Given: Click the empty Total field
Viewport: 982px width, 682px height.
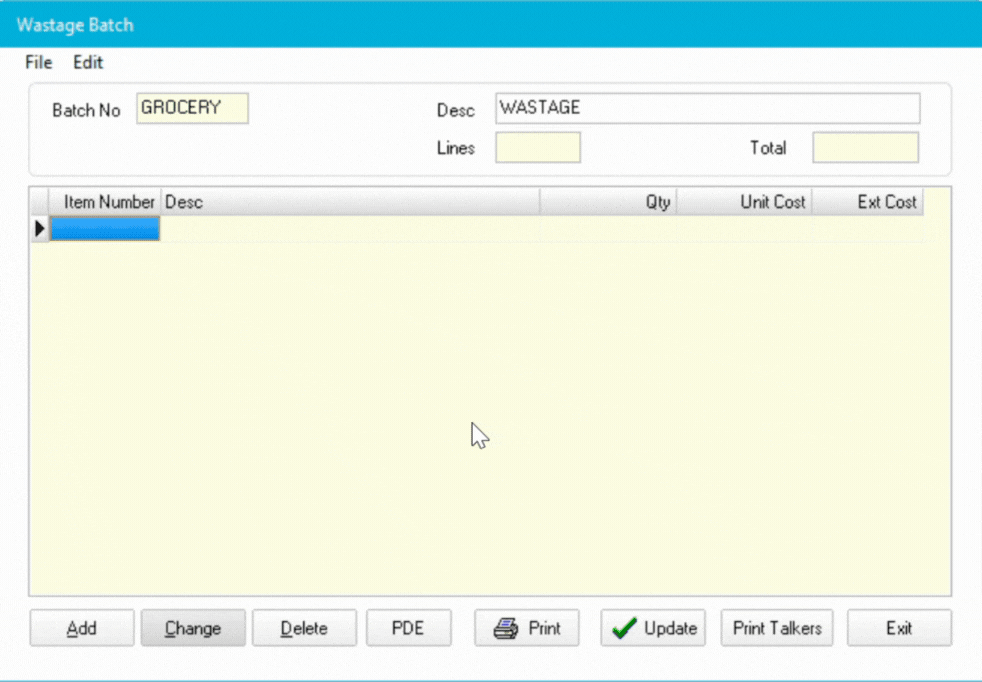Looking at the screenshot, I should (x=865, y=147).
